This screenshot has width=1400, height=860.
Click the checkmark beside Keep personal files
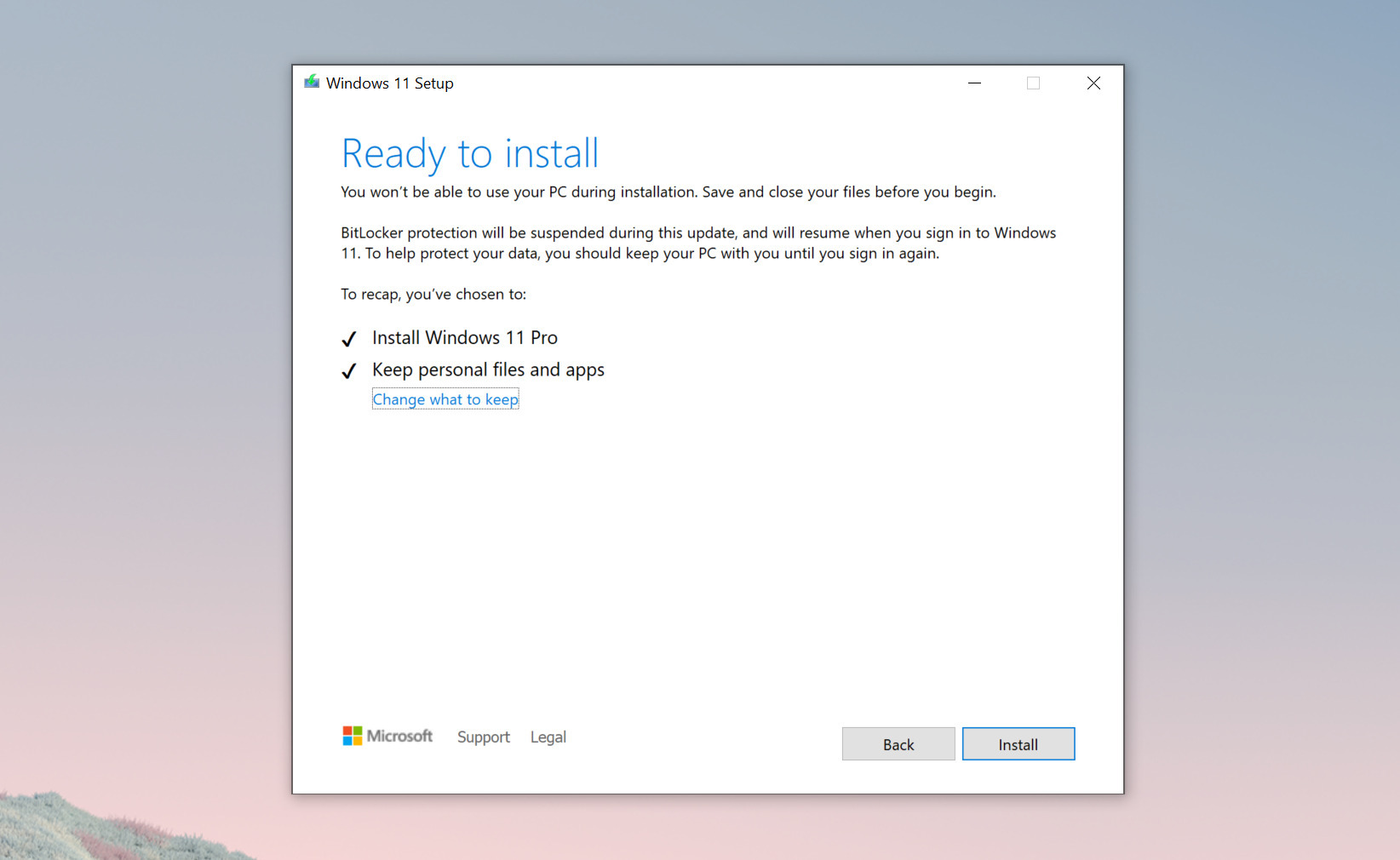[348, 371]
